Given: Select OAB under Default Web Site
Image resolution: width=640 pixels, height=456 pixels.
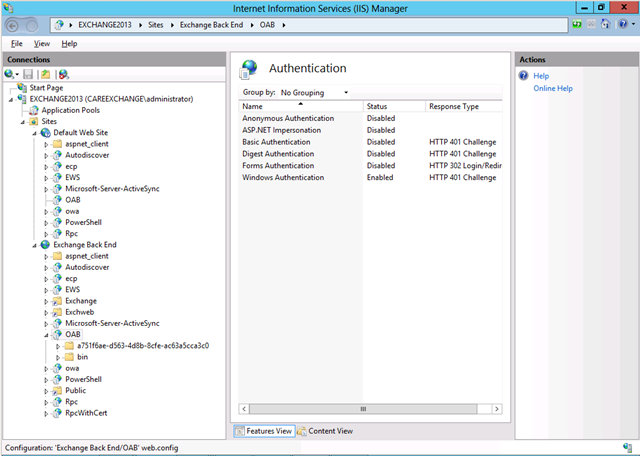Looking at the screenshot, I should (x=73, y=200).
